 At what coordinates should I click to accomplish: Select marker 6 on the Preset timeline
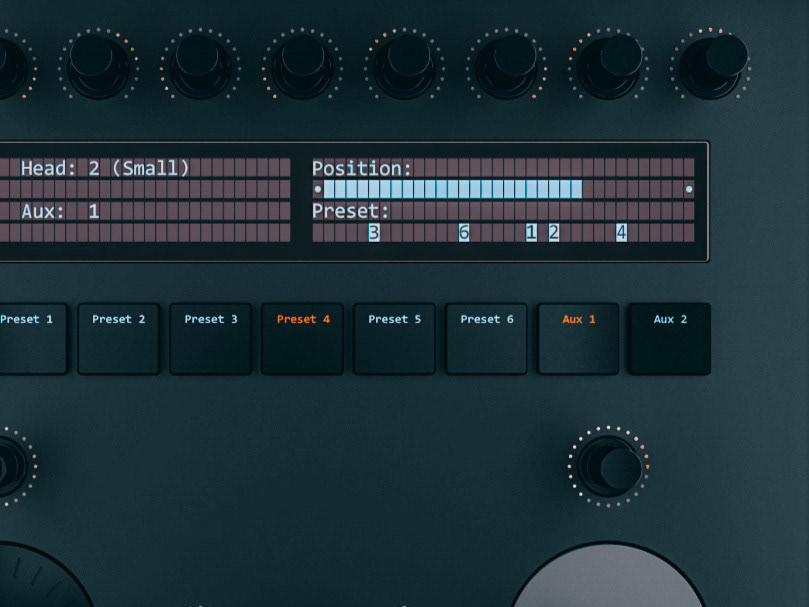click(463, 232)
